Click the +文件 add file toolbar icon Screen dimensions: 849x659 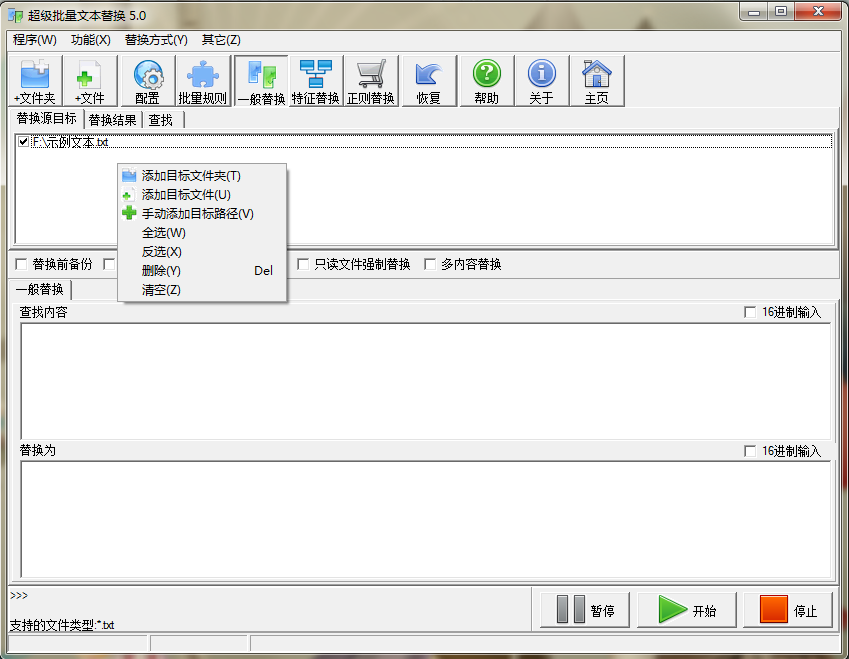[x=90, y=81]
